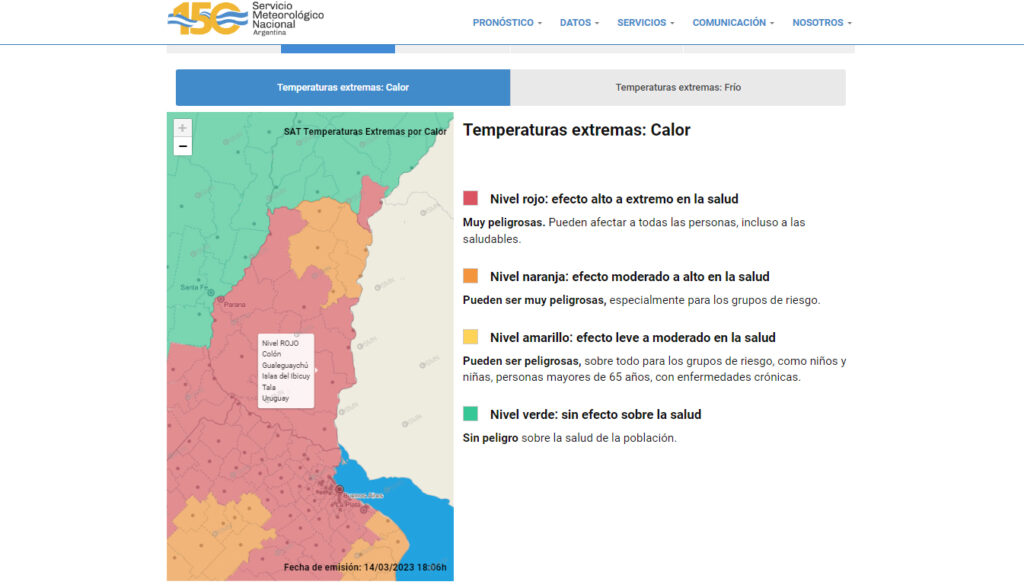The width and height of the screenshot is (1024, 585).
Task: Zoom in on the heat alert map
Action: tap(182, 128)
